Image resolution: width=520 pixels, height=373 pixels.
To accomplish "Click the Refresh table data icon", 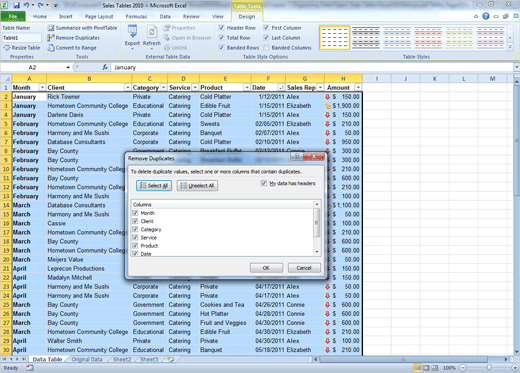I will [152, 37].
